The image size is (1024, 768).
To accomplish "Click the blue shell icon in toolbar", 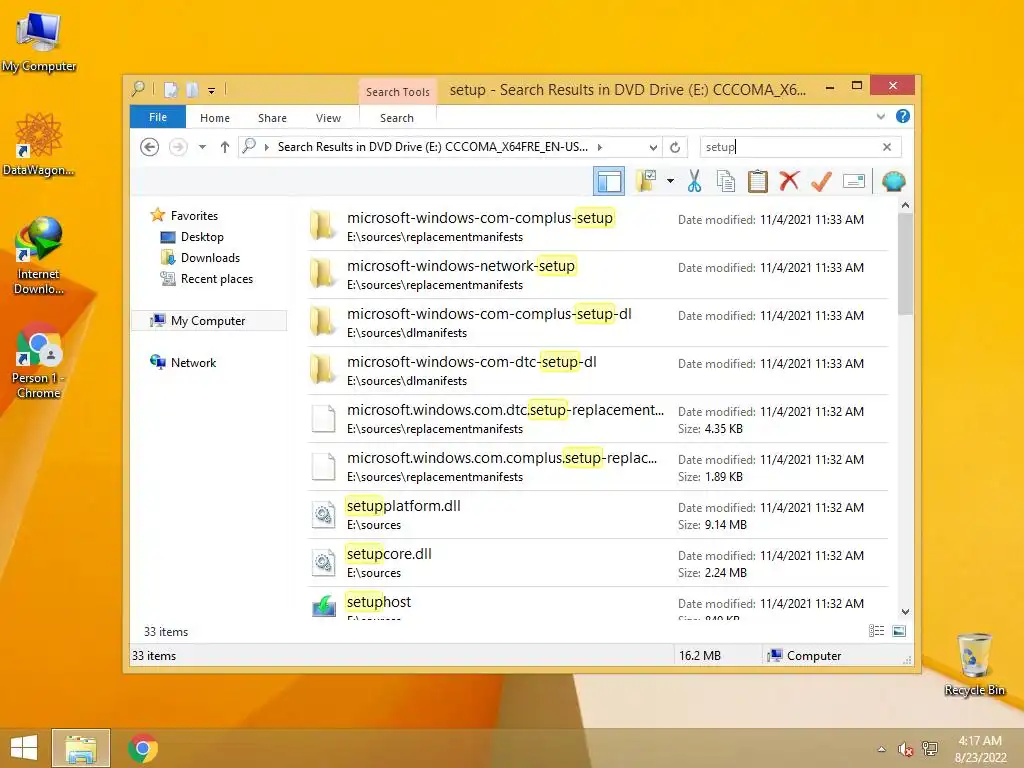I will tap(893, 181).
